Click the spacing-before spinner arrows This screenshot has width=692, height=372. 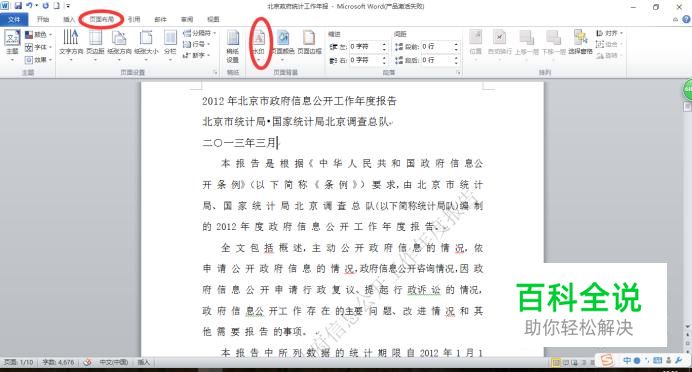(x=456, y=46)
